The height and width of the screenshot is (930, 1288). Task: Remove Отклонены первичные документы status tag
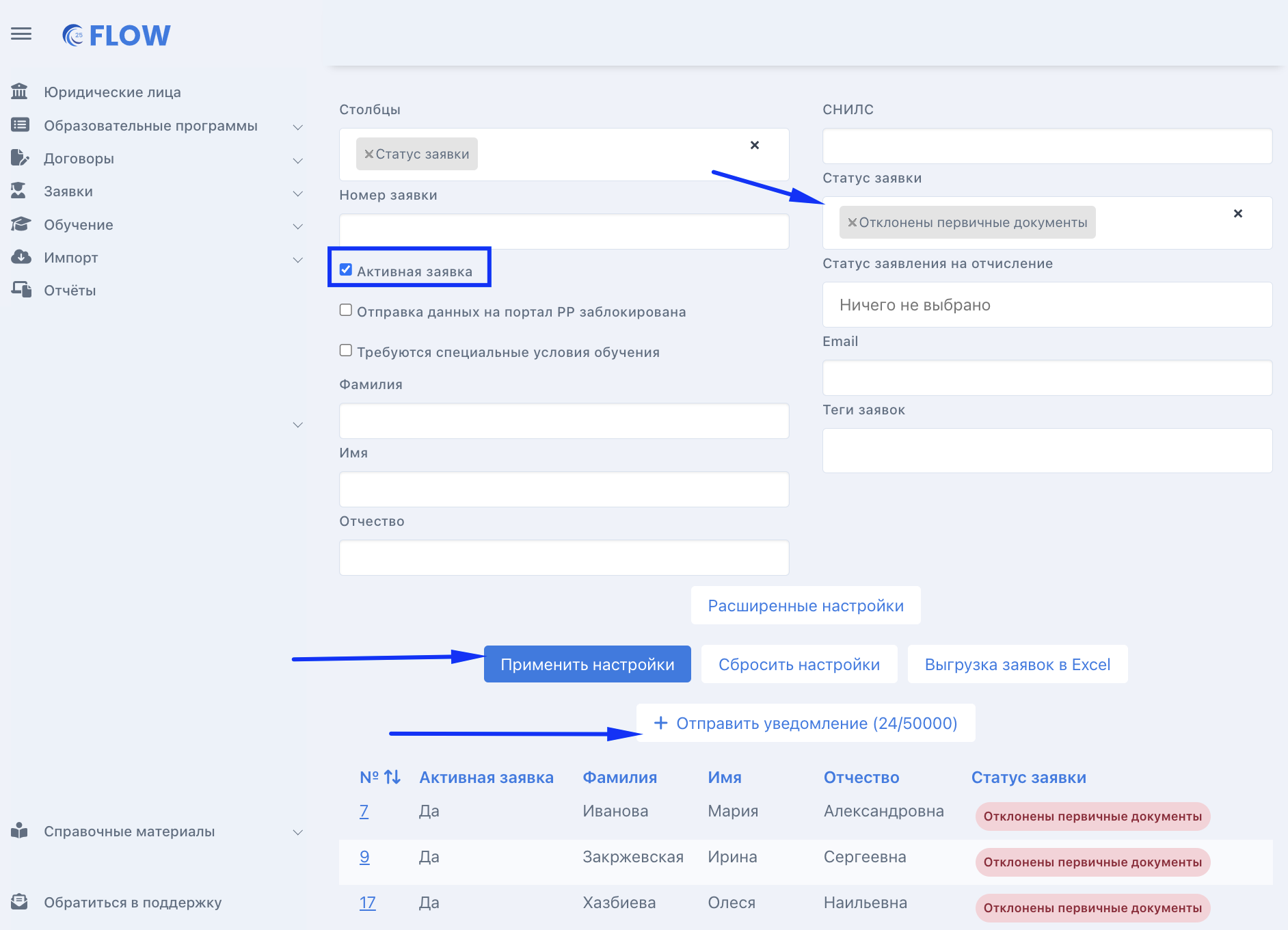click(853, 222)
